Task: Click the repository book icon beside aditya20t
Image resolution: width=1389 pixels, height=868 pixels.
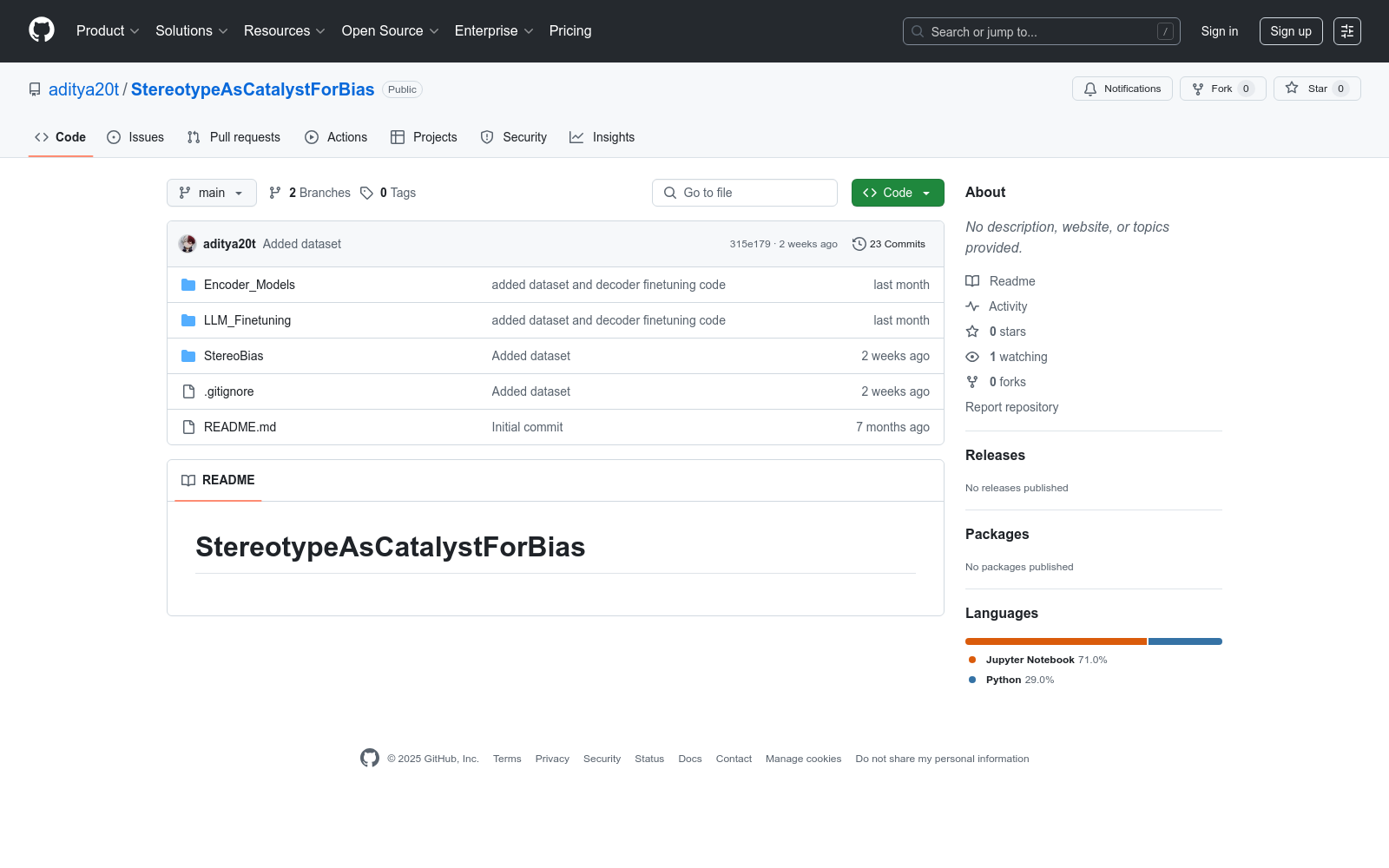Action: point(35,89)
